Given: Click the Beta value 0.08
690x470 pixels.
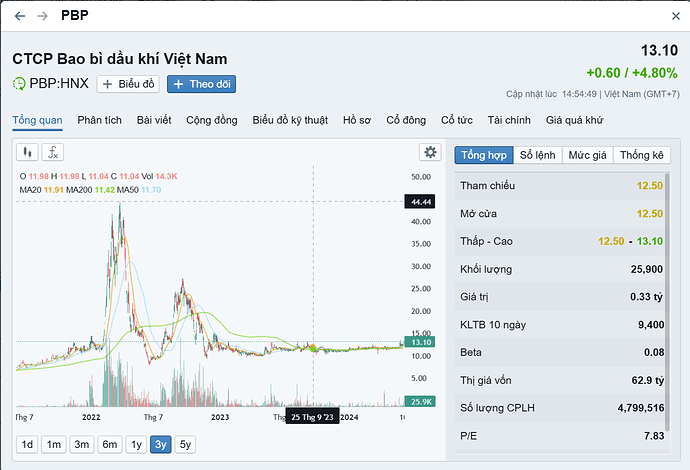Looking at the screenshot, I should coord(654,352).
